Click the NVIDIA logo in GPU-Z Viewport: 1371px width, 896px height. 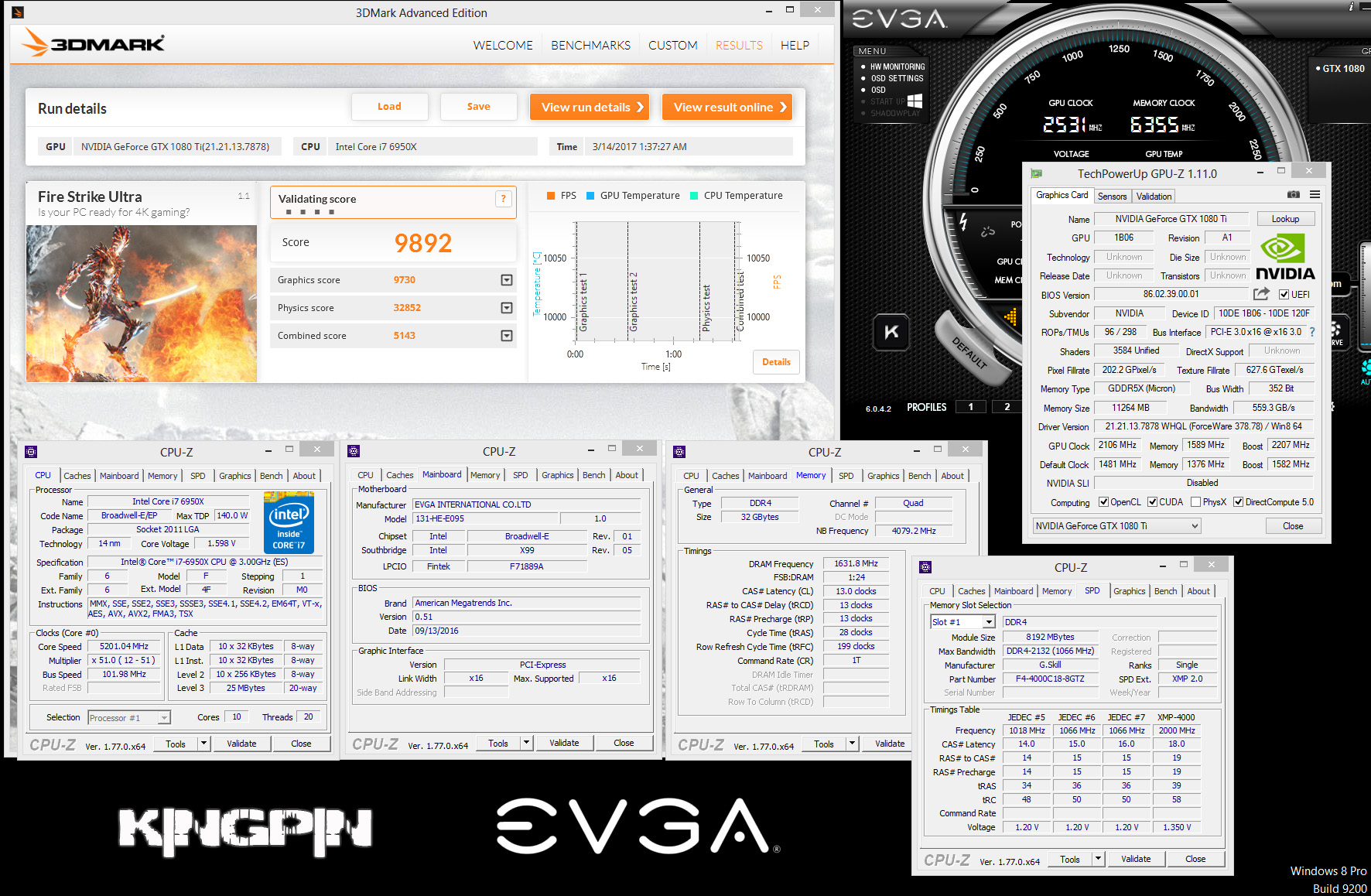[x=1285, y=258]
